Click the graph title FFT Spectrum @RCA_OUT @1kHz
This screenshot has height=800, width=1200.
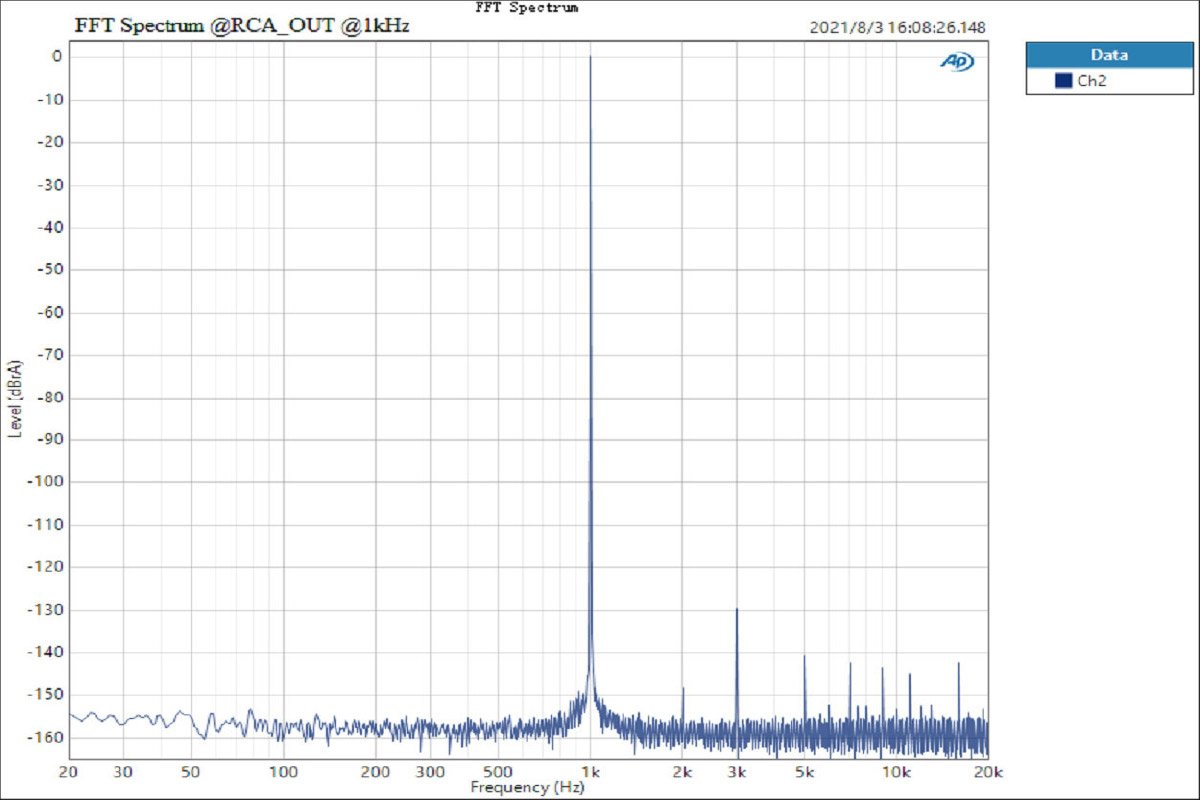(242, 26)
